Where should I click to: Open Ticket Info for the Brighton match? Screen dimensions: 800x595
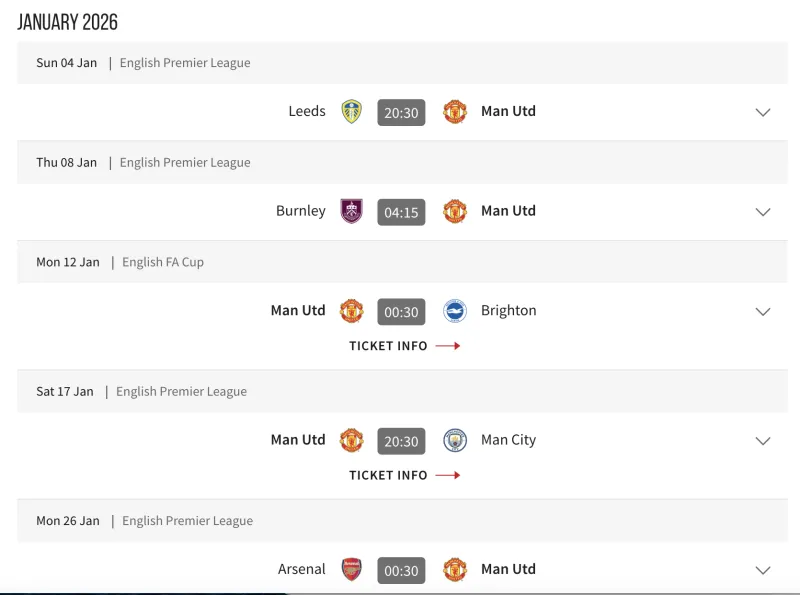(x=404, y=346)
